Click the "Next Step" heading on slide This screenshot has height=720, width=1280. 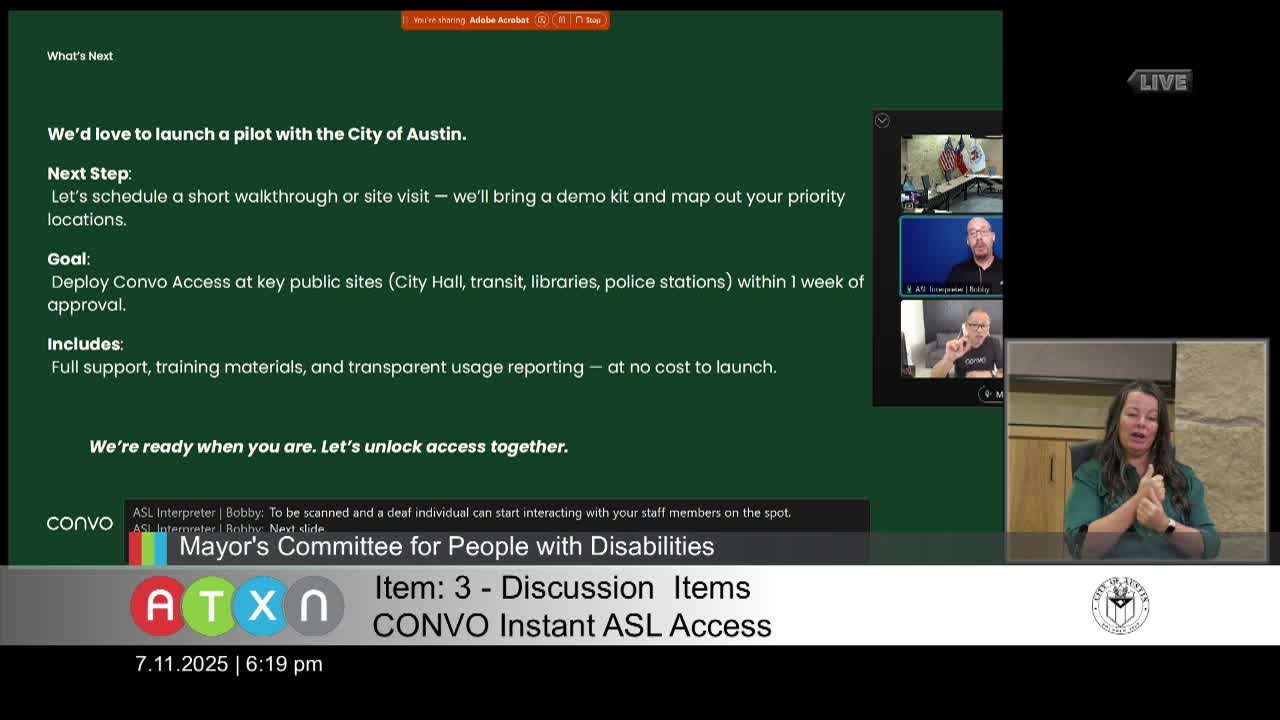pos(88,174)
